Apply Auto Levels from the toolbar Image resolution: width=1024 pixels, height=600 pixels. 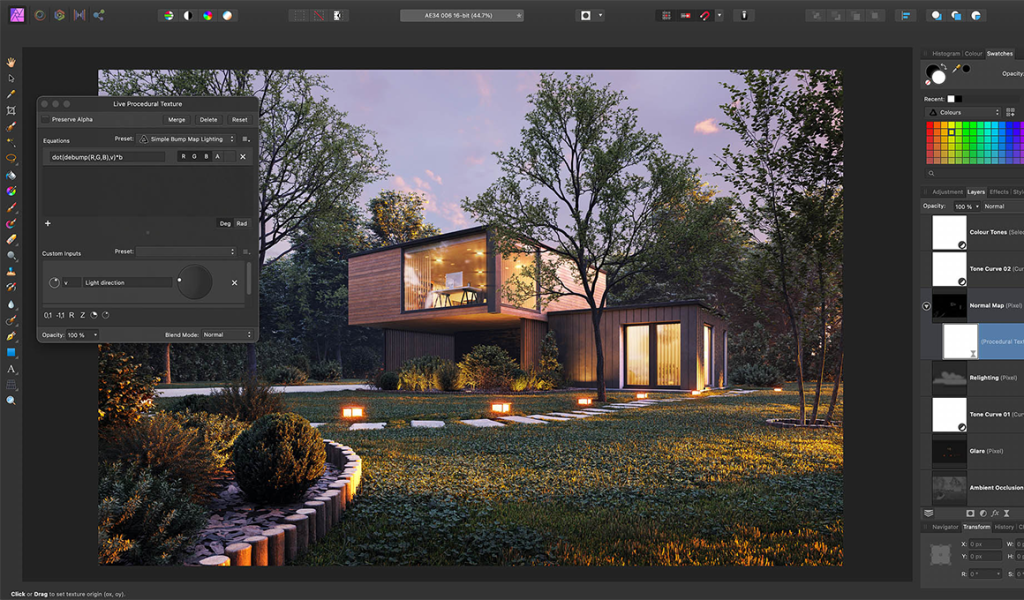tap(168, 16)
